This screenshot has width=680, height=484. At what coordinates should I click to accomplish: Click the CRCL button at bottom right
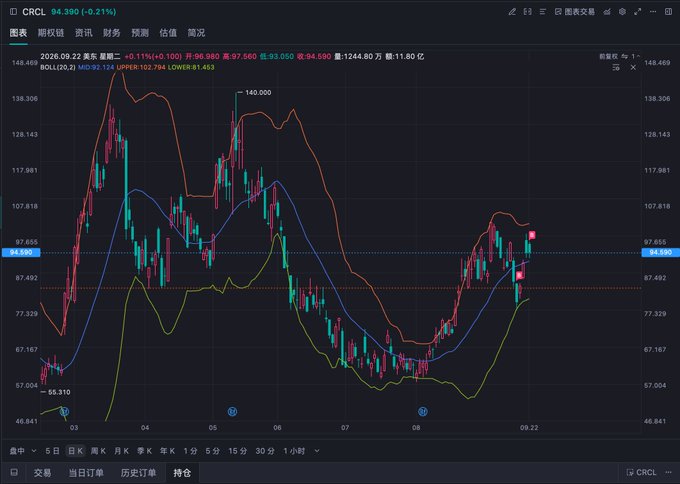641,472
